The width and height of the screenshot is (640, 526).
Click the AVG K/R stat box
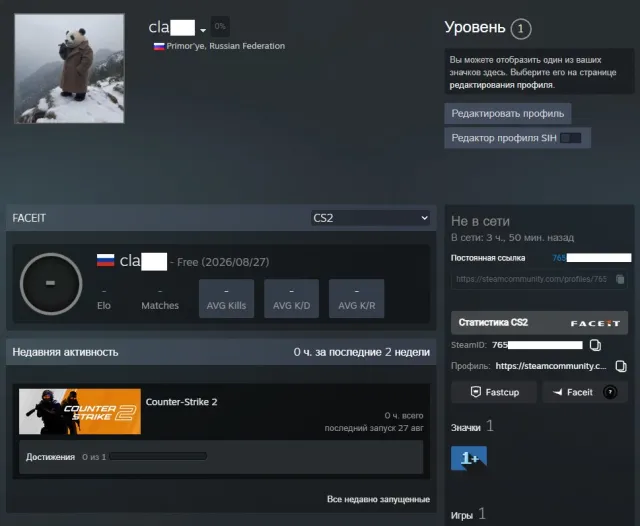click(x=356, y=298)
